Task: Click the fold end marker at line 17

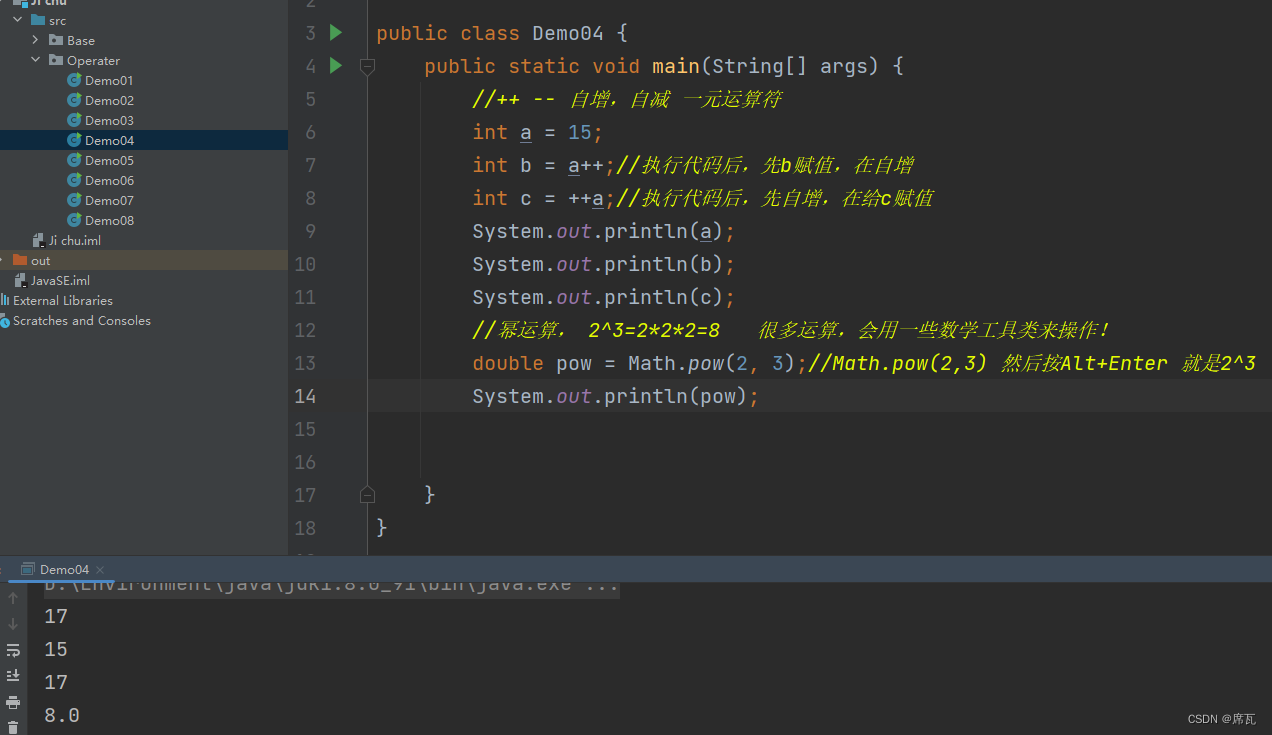Action: (367, 494)
